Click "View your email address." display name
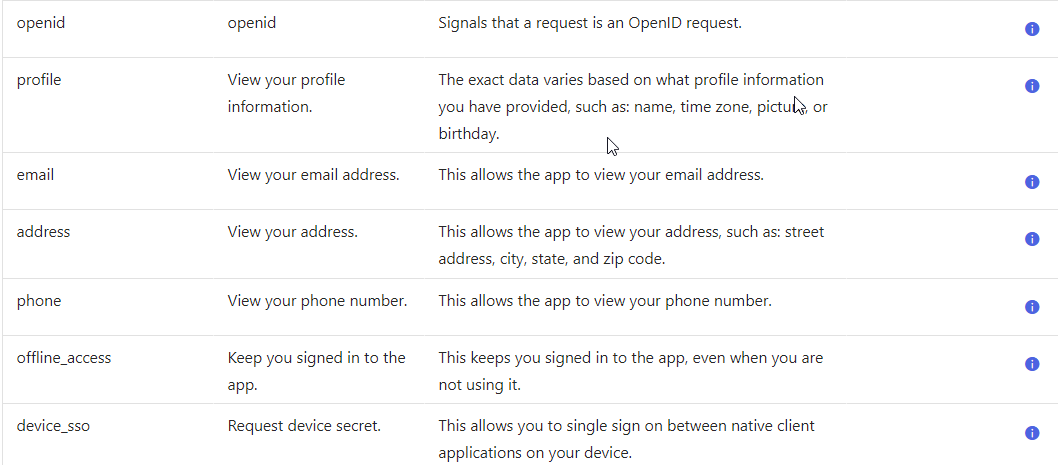Screen dimensions: 1058x465 pyautogui.click(x=313, y=174)
